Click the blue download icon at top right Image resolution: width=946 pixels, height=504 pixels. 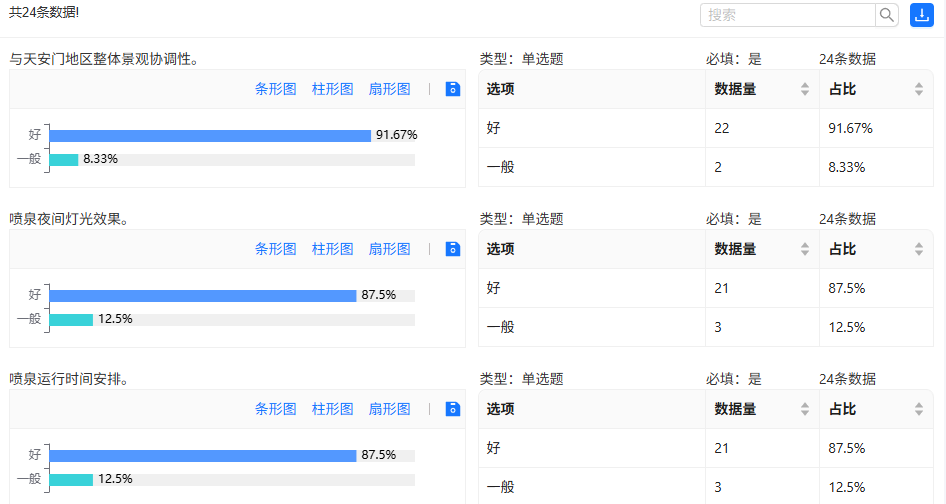pyautogui.click(x=921, y=15)
